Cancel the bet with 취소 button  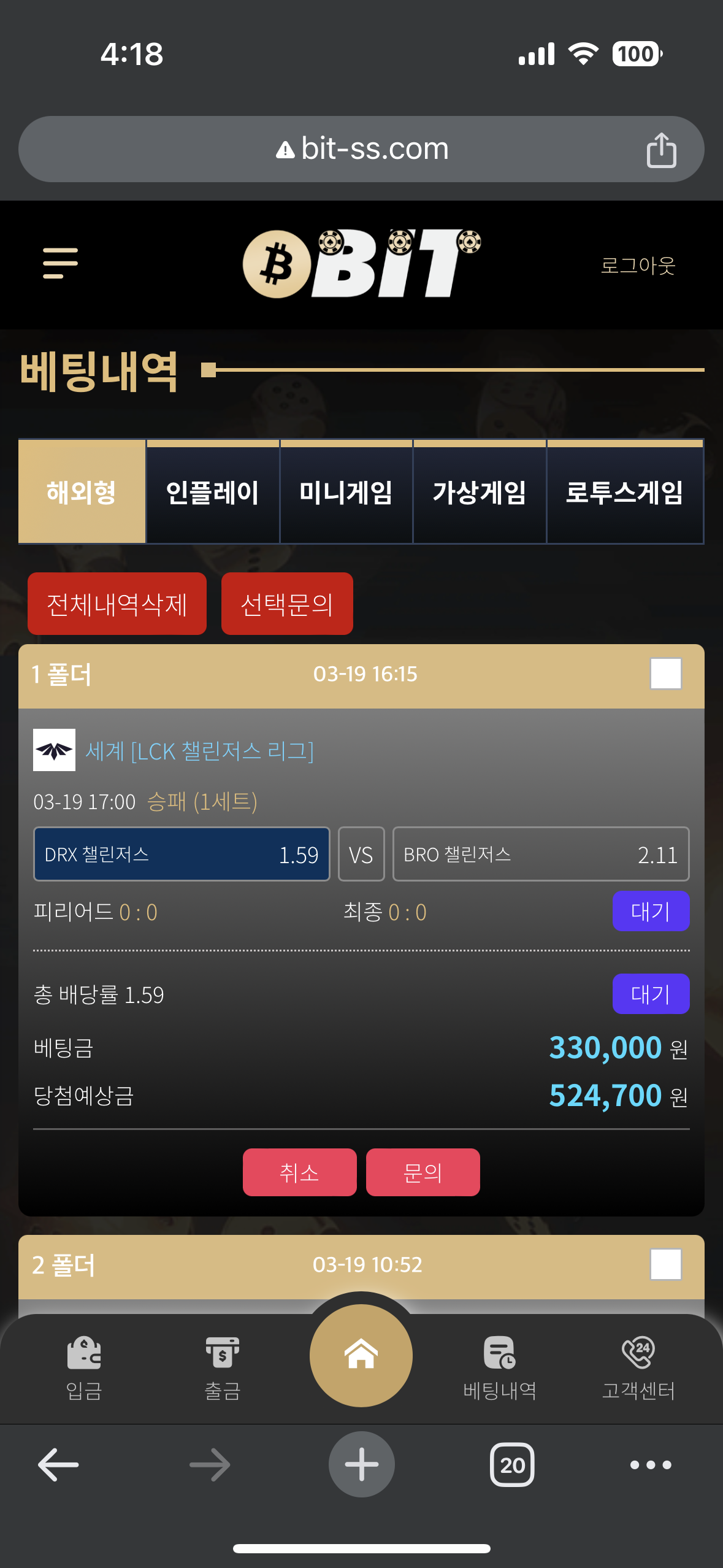point(300,1172)
